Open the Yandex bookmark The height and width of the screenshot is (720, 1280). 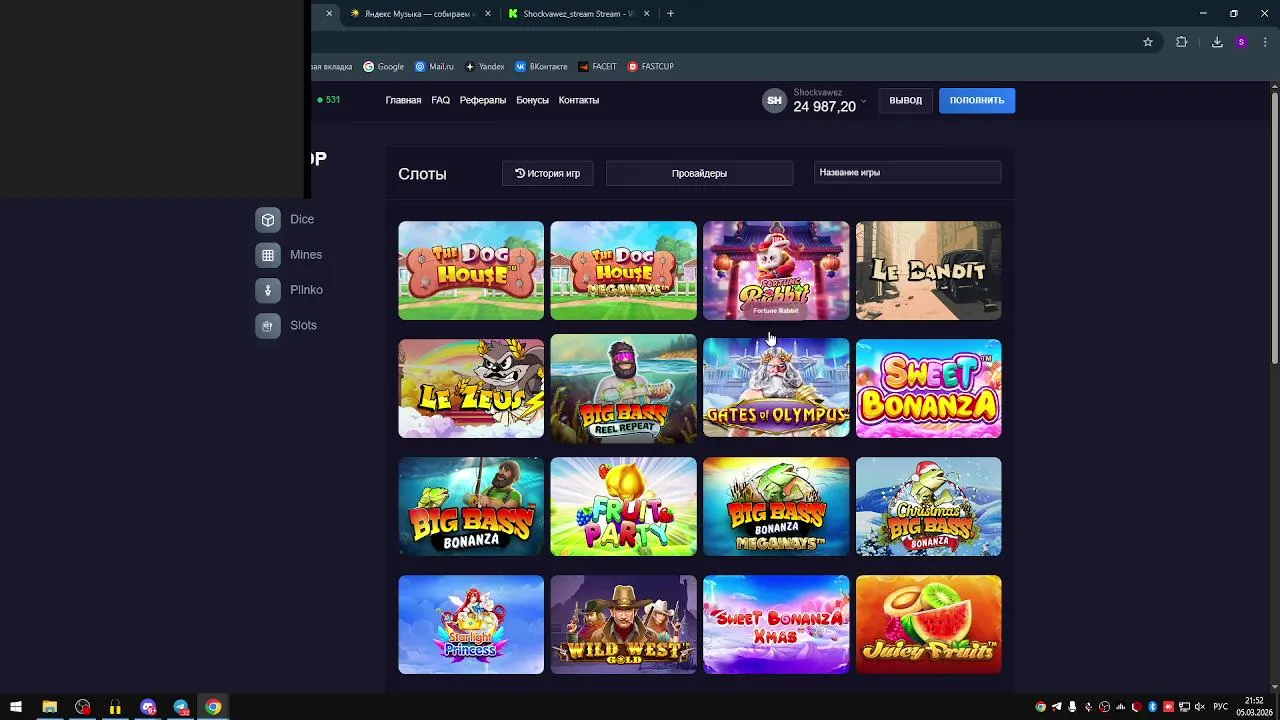coord(485,67)
